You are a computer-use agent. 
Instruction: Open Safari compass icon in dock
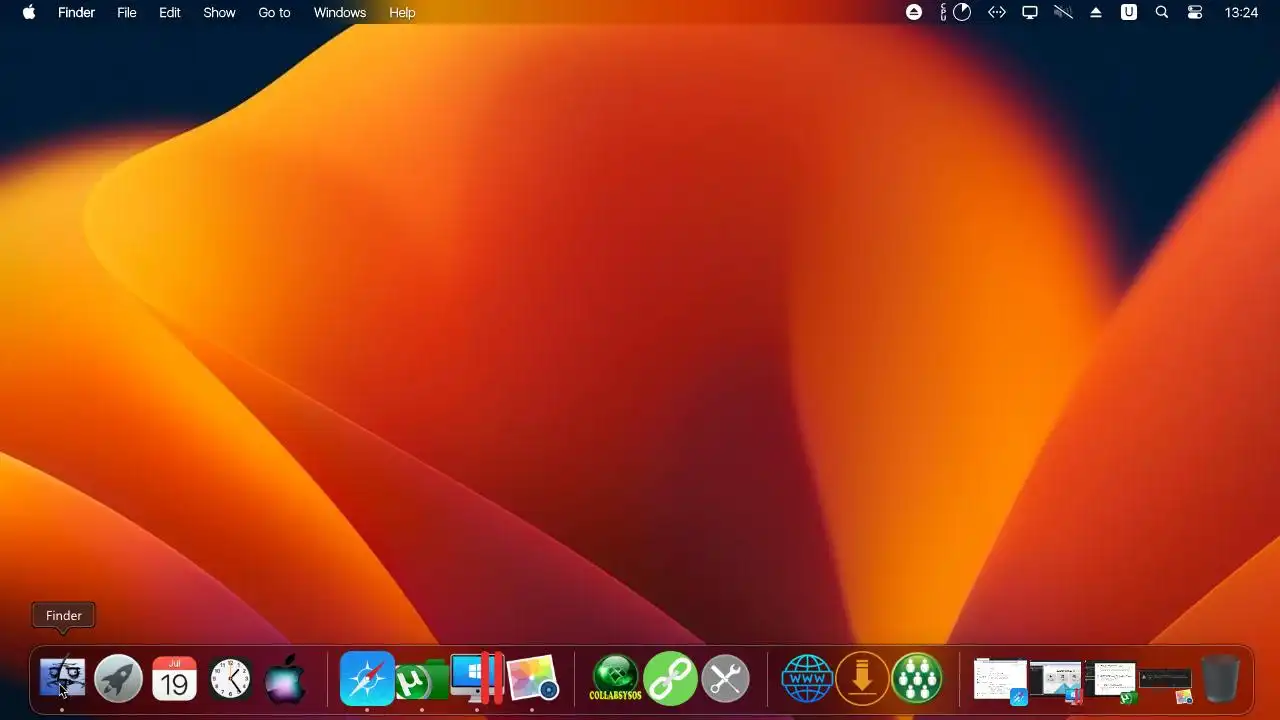367,679
